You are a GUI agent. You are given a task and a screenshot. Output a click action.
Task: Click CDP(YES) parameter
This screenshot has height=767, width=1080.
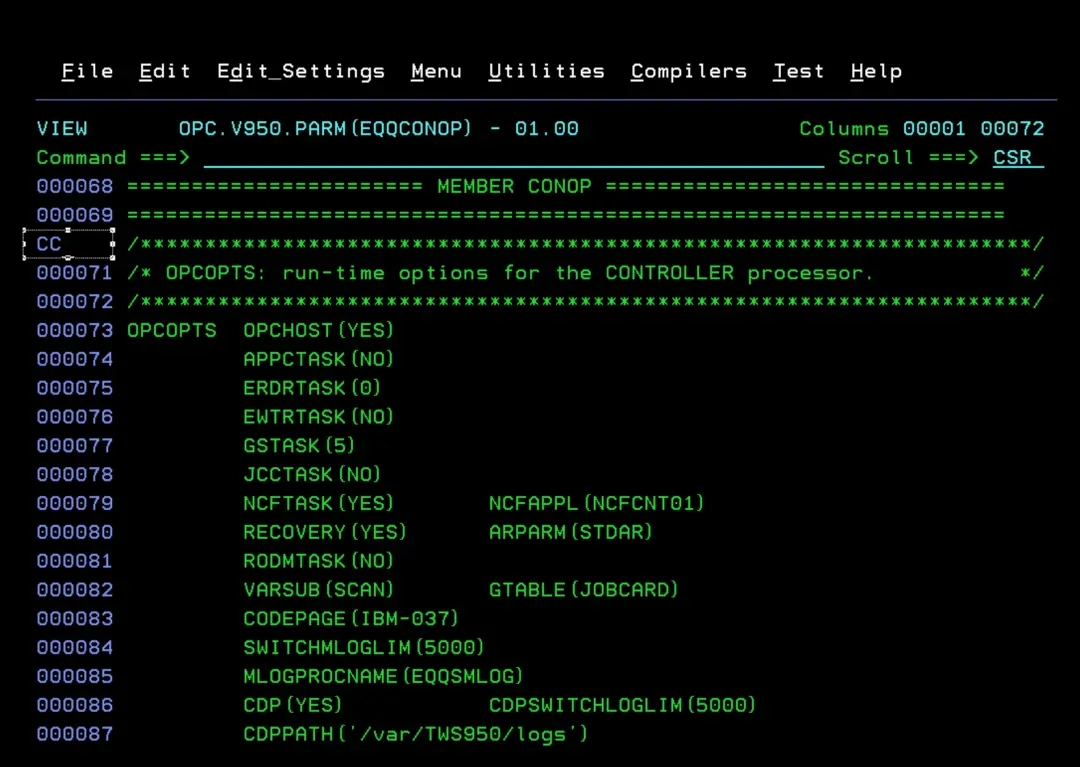coord(293,706)
